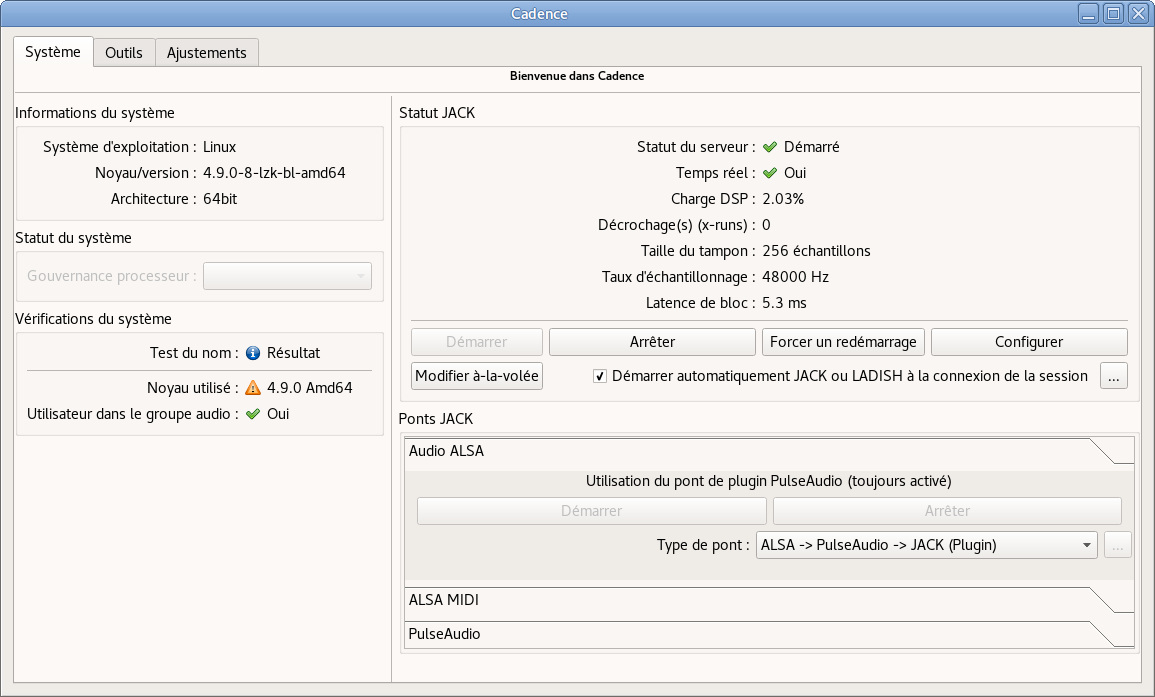
Task: Maximize the Cadence window
Action: [1113, 14]
